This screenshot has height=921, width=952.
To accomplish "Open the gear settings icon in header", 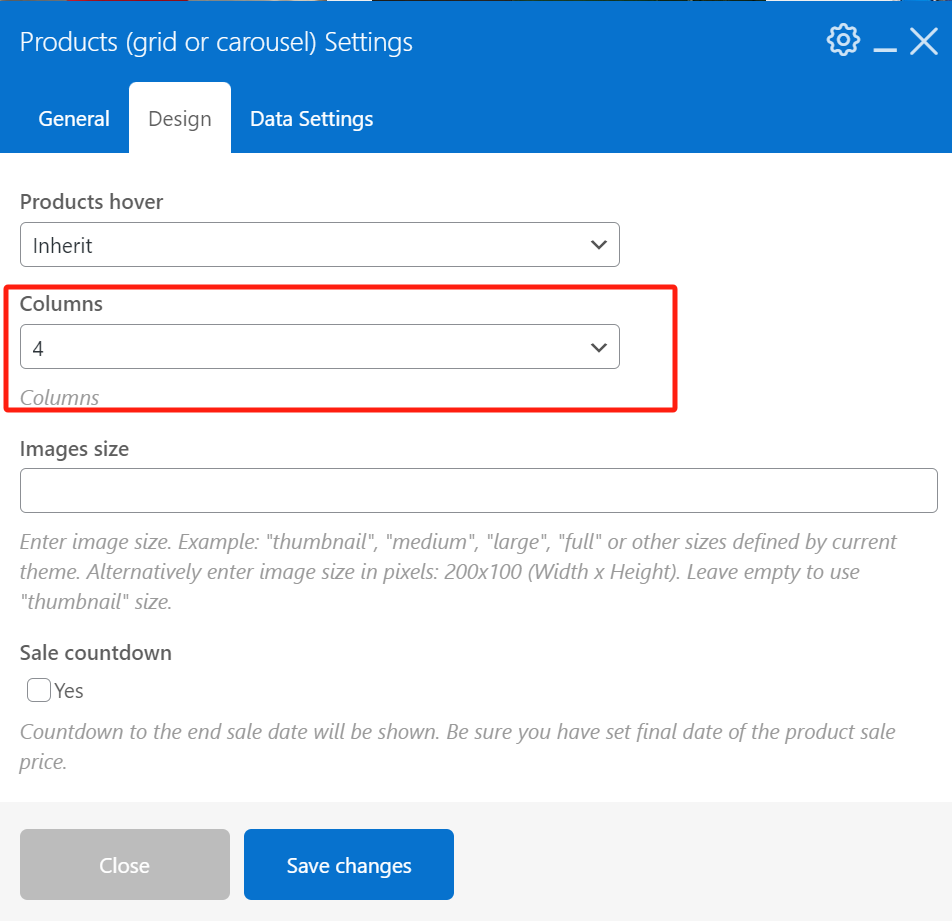I will (x=843, y=41).
